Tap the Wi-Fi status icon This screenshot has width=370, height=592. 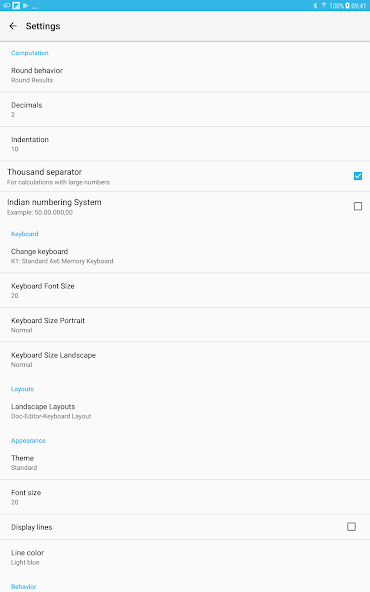(324, 5)
